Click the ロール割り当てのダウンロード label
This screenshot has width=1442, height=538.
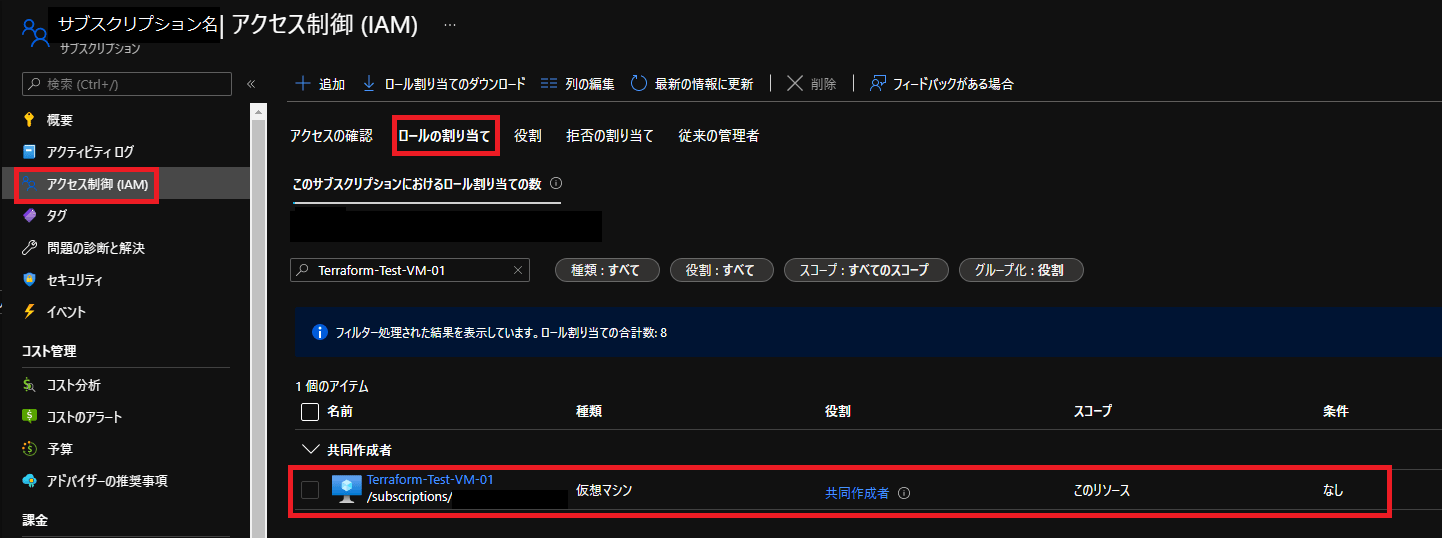(455, 84)
